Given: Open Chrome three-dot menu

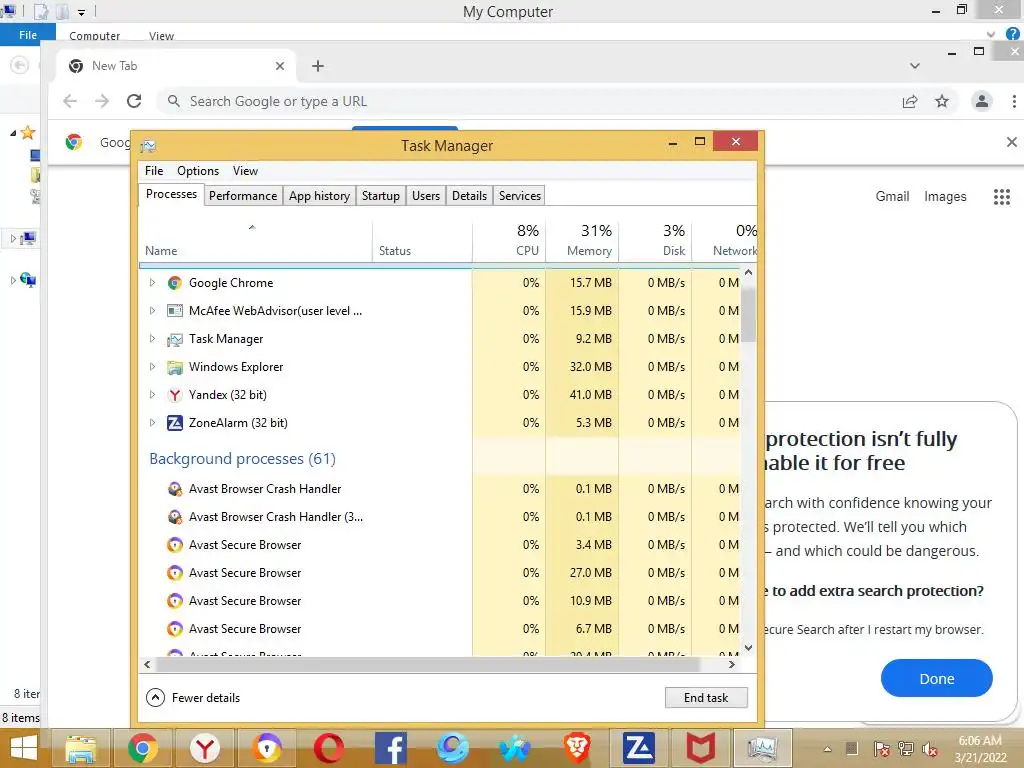Looking at the screenshot, I should click(1014, 101).
